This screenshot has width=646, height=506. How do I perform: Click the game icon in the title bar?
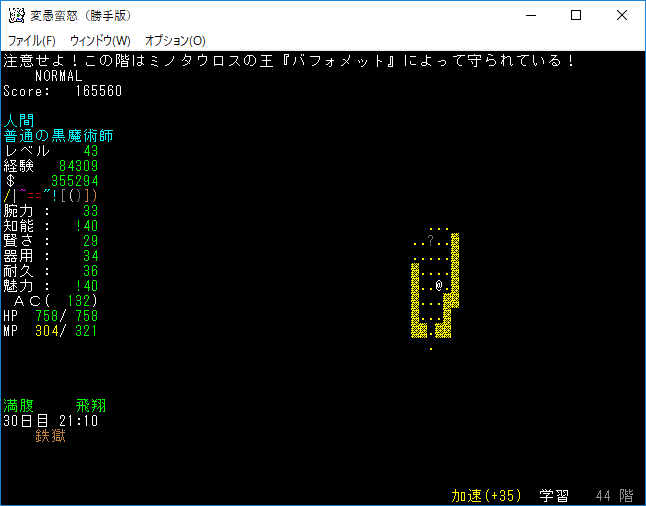pos(15,15)
